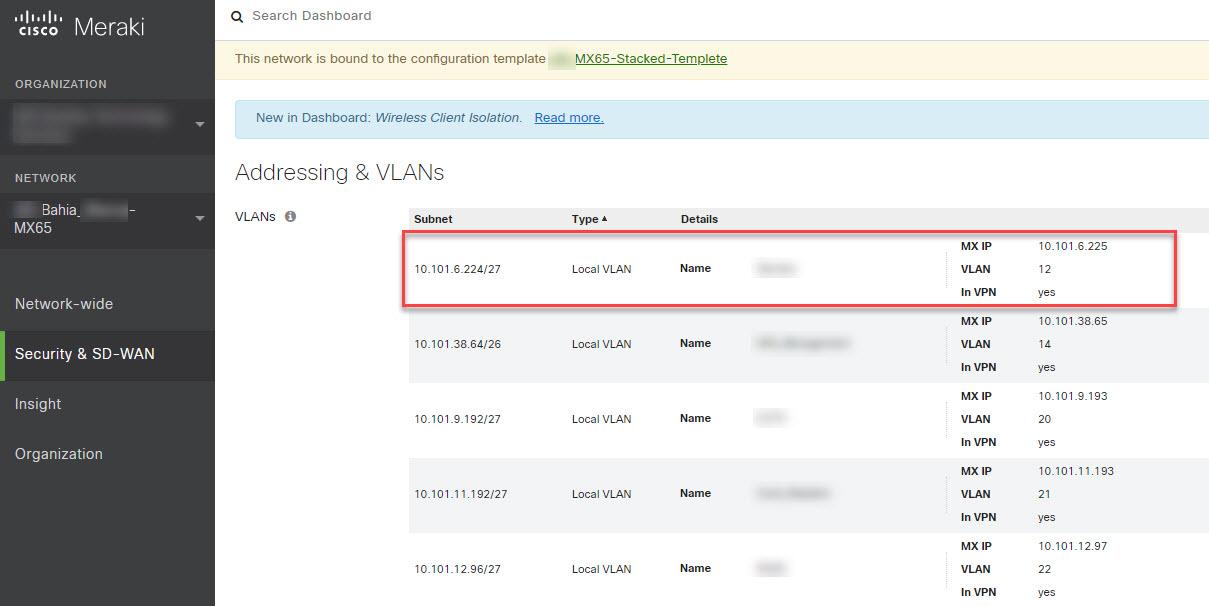
Task: Open the VLANs info tooltip icon
Action: tap(291, 216)
